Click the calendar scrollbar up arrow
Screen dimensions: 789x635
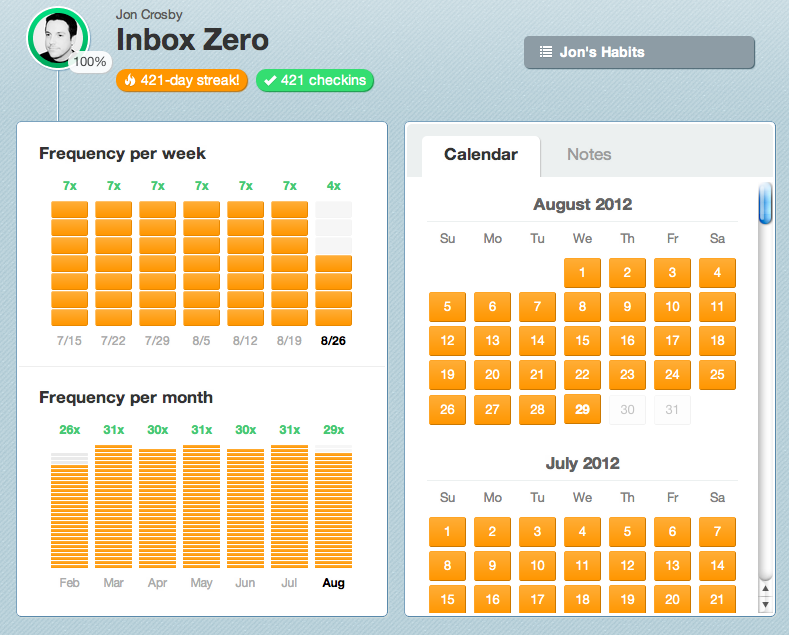[x=766, y=589]
